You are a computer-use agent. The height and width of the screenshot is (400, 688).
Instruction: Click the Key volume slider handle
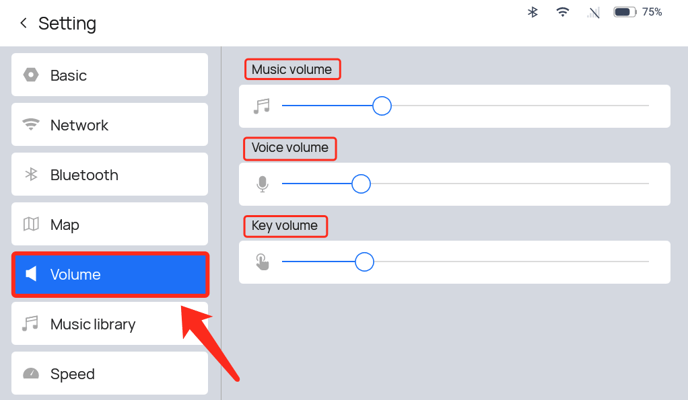pyautogui.click(x=364, y=262)
